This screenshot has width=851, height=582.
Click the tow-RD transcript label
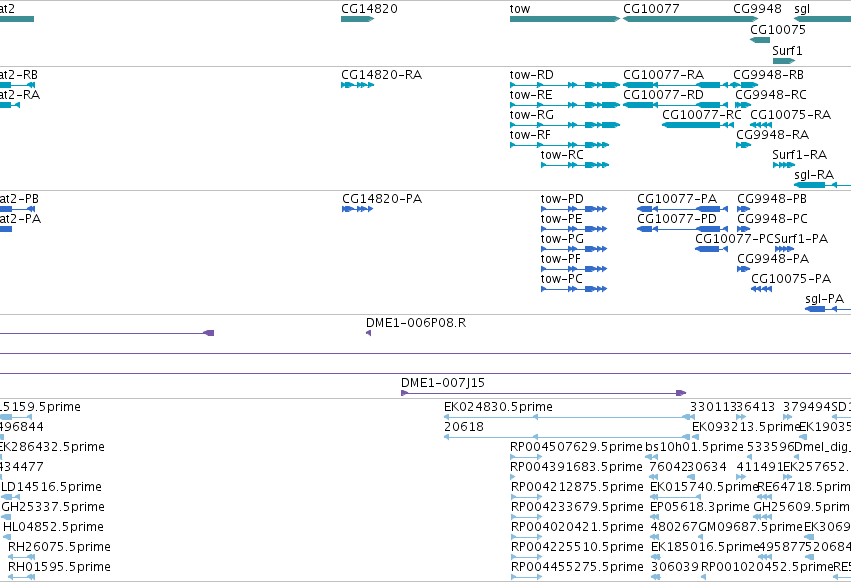(x=531, y=75)
